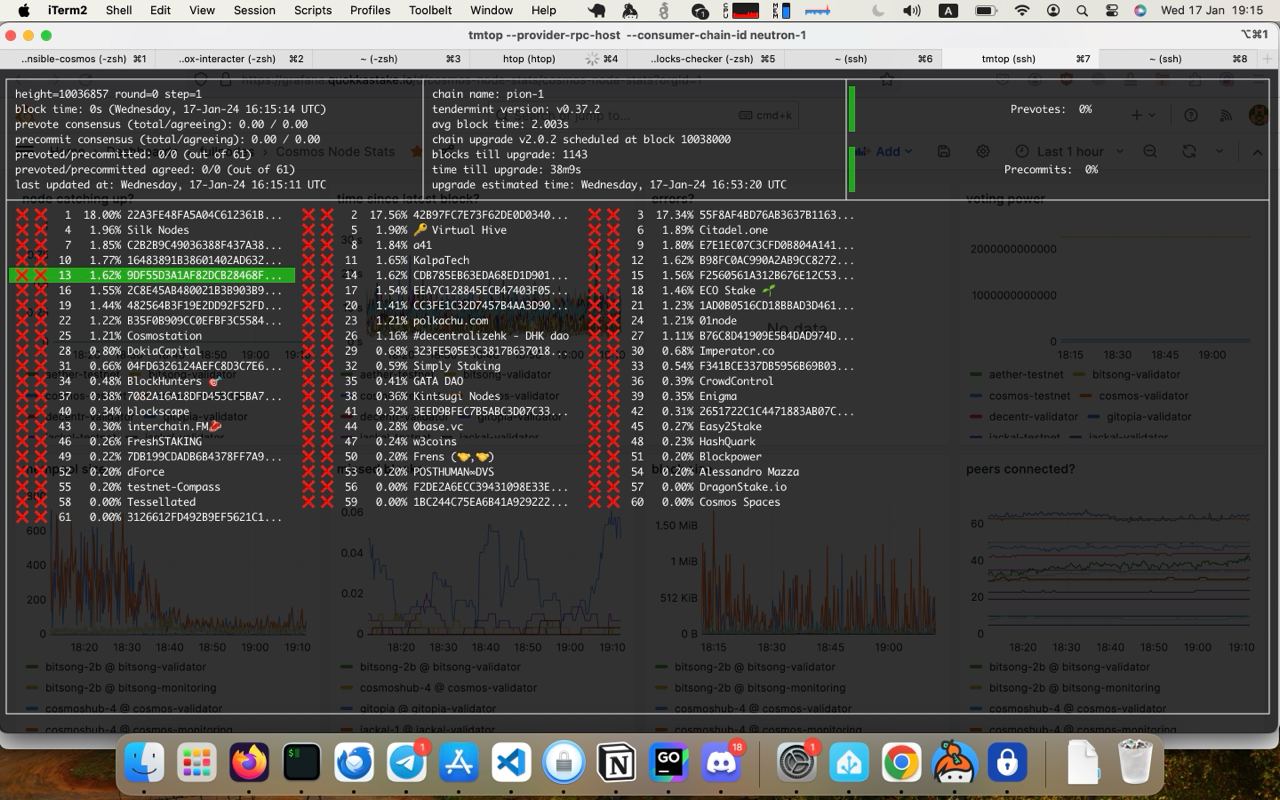Open Finder from the dock
This screenshot has height=800, width=1280.
point(145,763)
